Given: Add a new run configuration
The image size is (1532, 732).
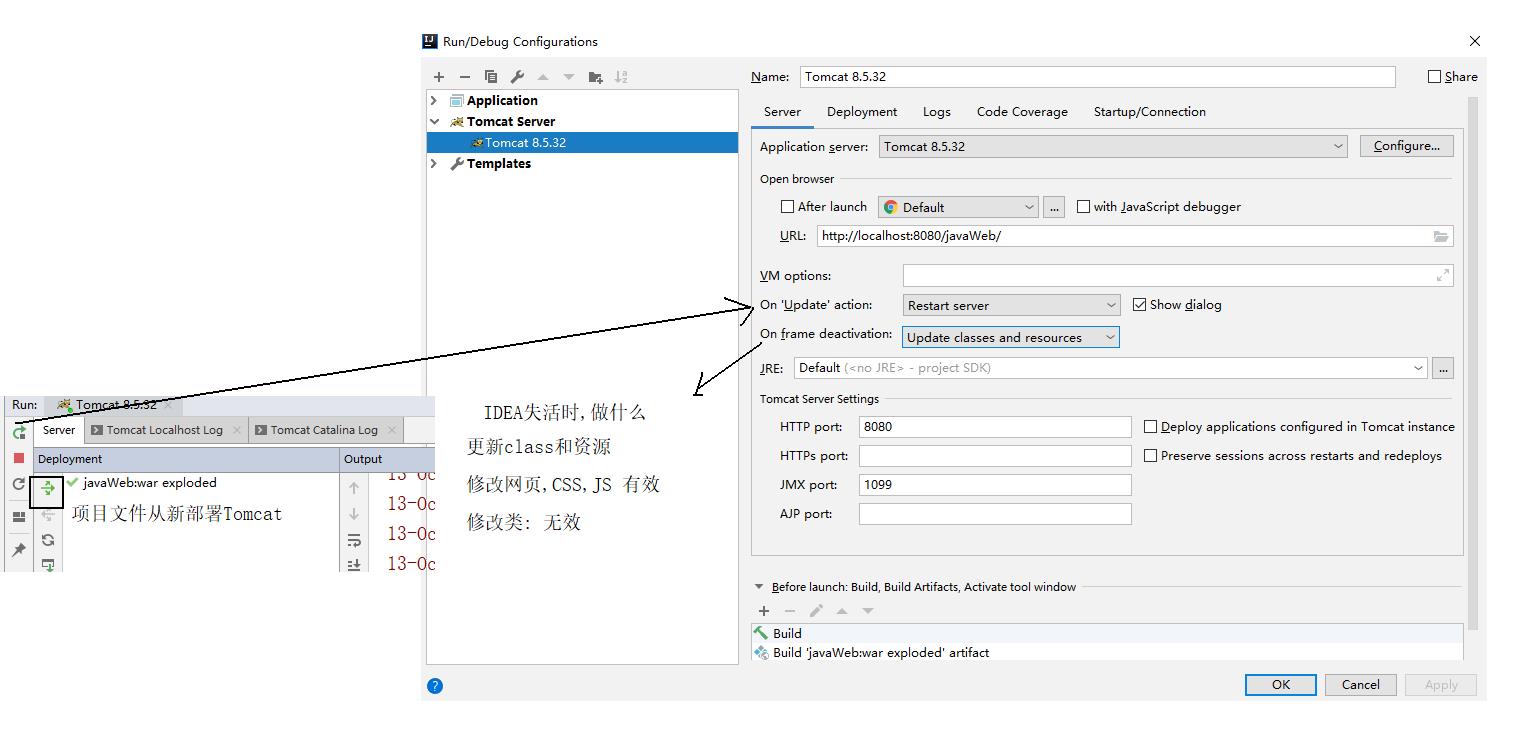Looking at the screenshot, I should 439,77.
